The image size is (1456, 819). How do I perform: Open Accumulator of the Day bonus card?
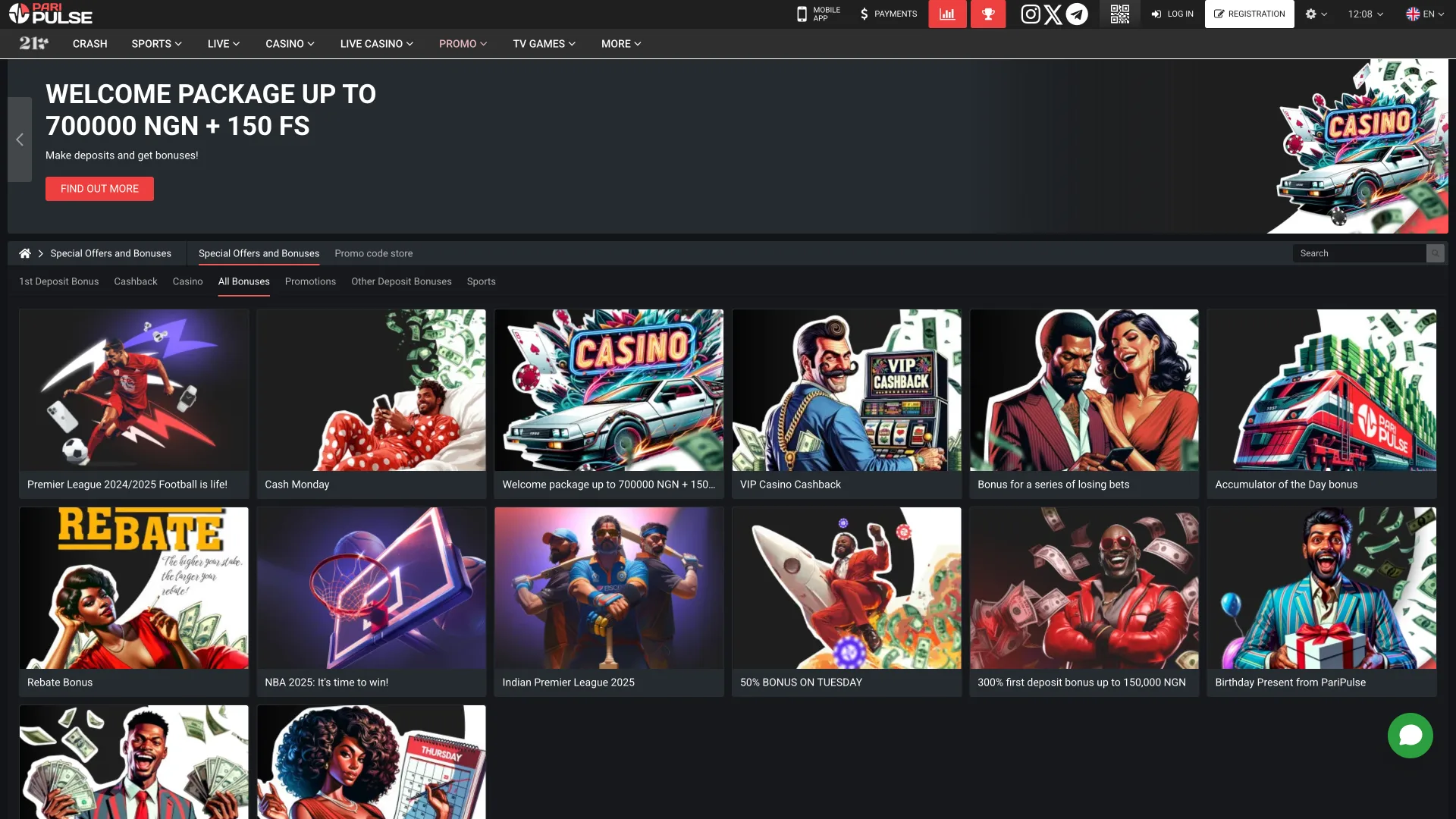1322,403
